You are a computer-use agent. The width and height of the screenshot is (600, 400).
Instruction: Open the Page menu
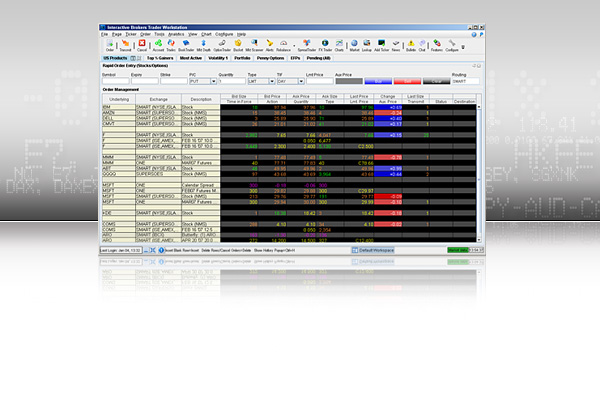(117, 34)
